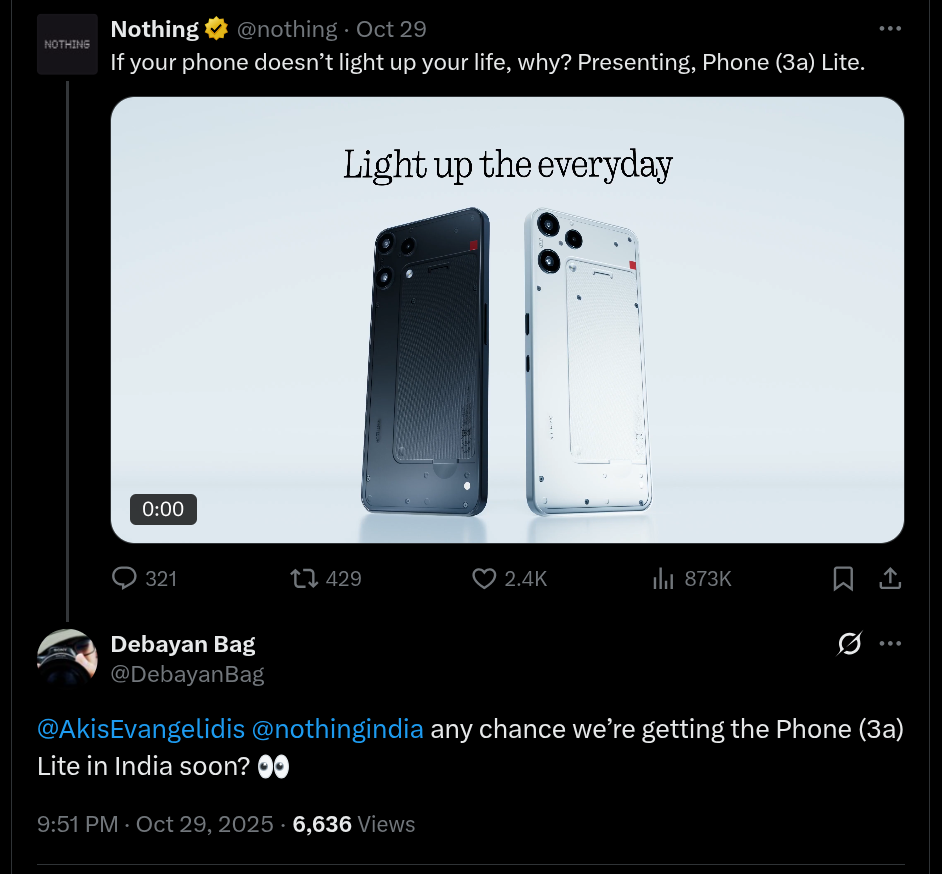
Task: Open the @DebayanBag handle
Action: [x=187, y=674]
